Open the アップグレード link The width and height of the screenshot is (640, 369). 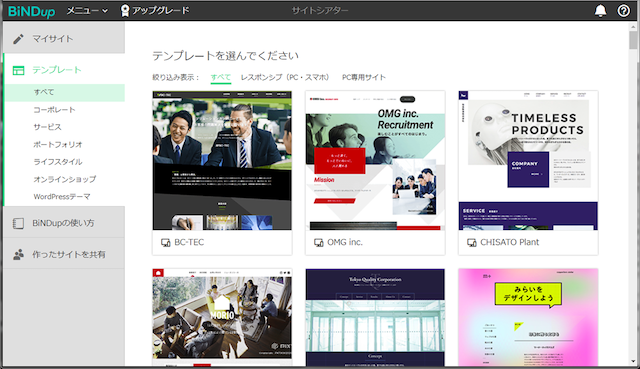point(160,10)
